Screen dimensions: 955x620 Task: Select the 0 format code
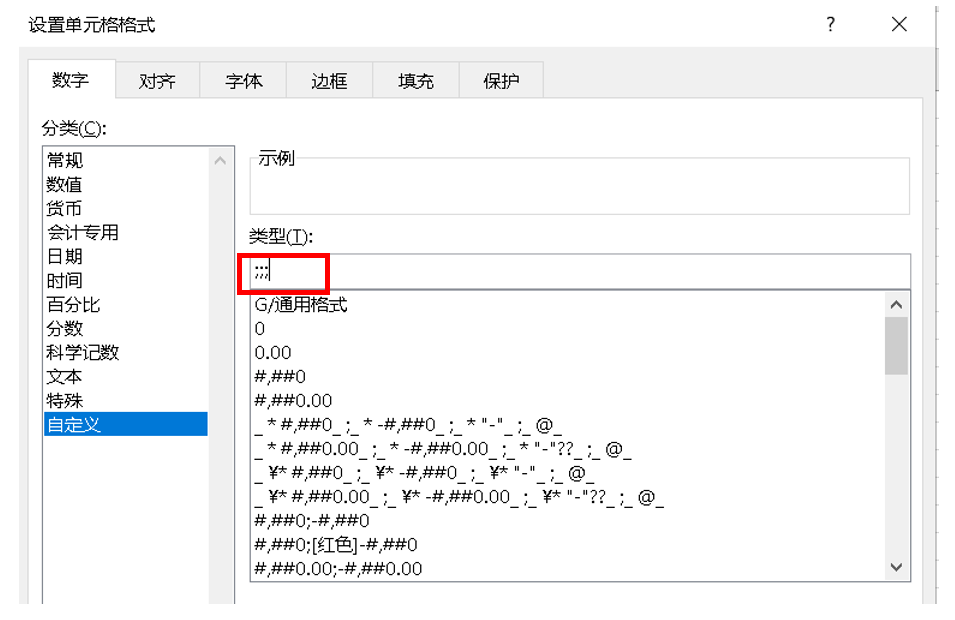coord(568,329)
